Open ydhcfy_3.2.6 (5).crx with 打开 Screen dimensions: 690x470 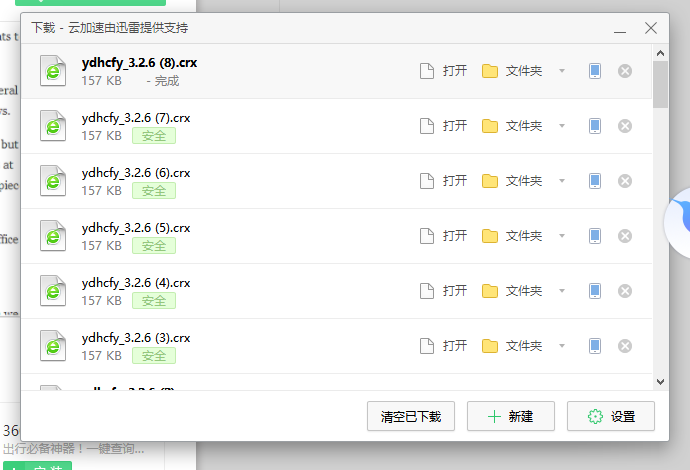click(443, 236)
